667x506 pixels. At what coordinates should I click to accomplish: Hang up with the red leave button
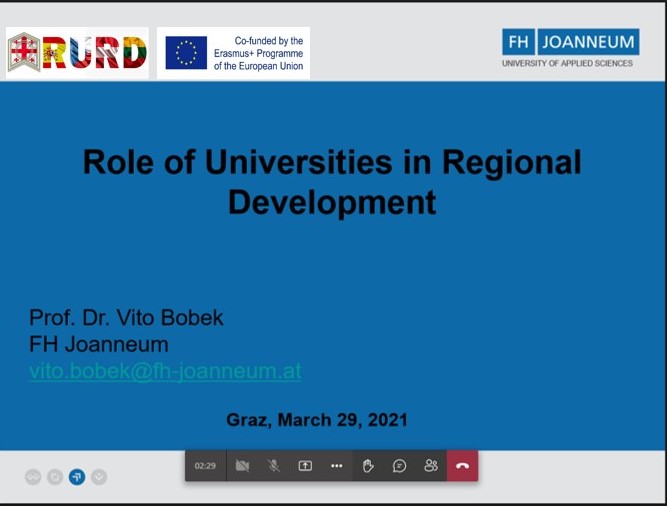click(x=462, y=466)
